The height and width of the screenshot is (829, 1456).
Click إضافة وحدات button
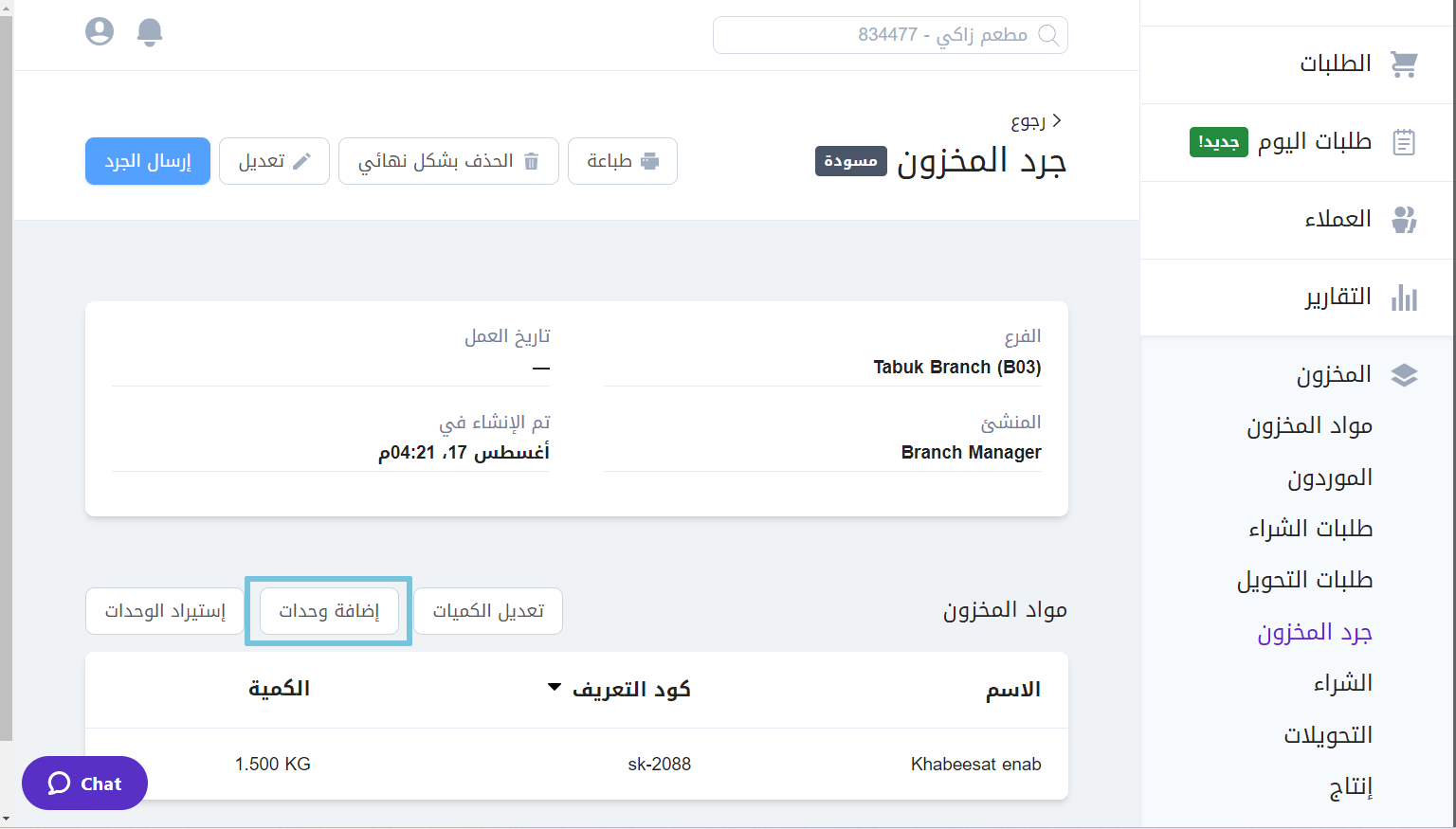point(329,611)
